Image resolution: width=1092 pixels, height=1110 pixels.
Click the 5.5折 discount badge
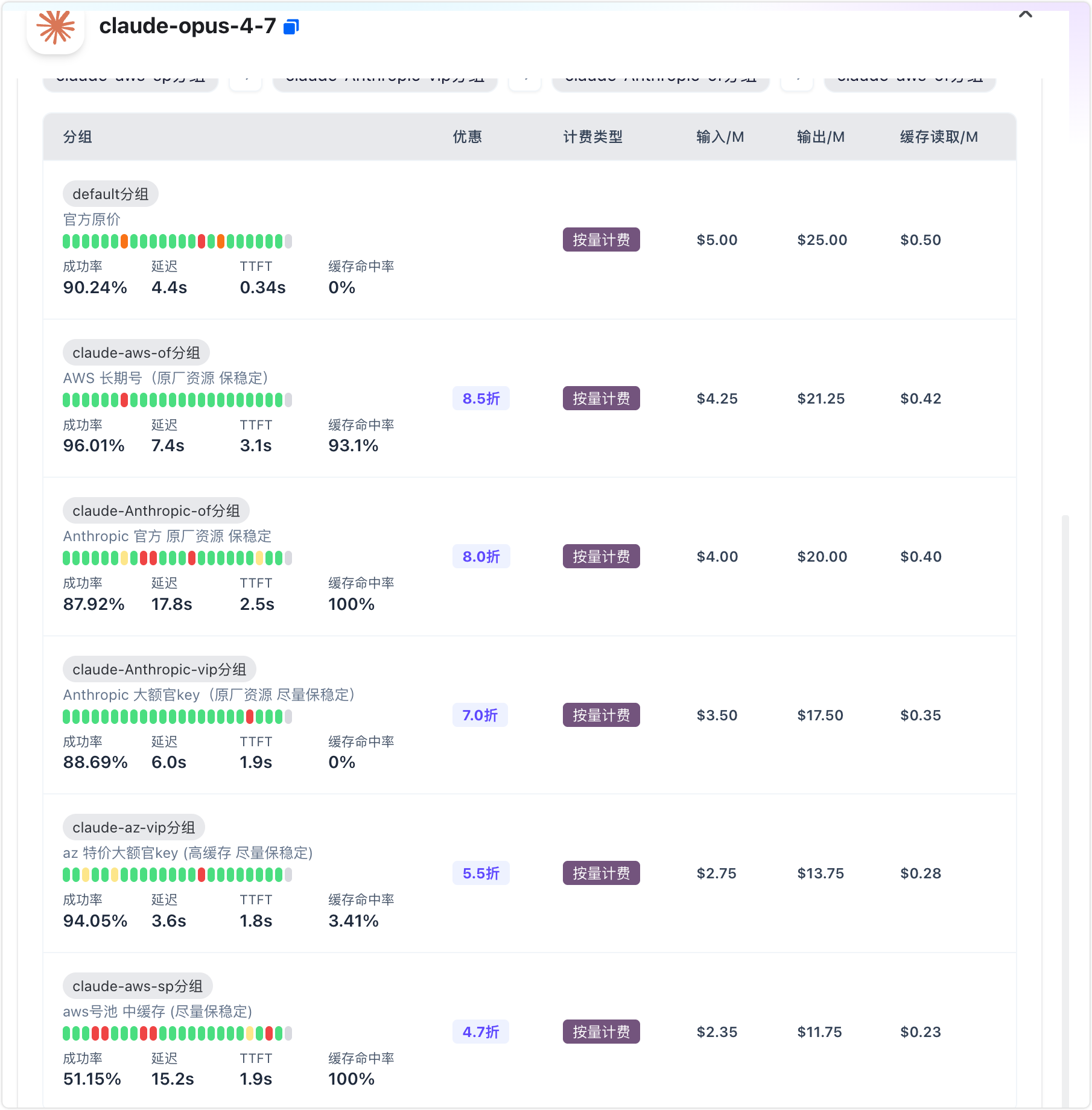click(x=481, y=873)
